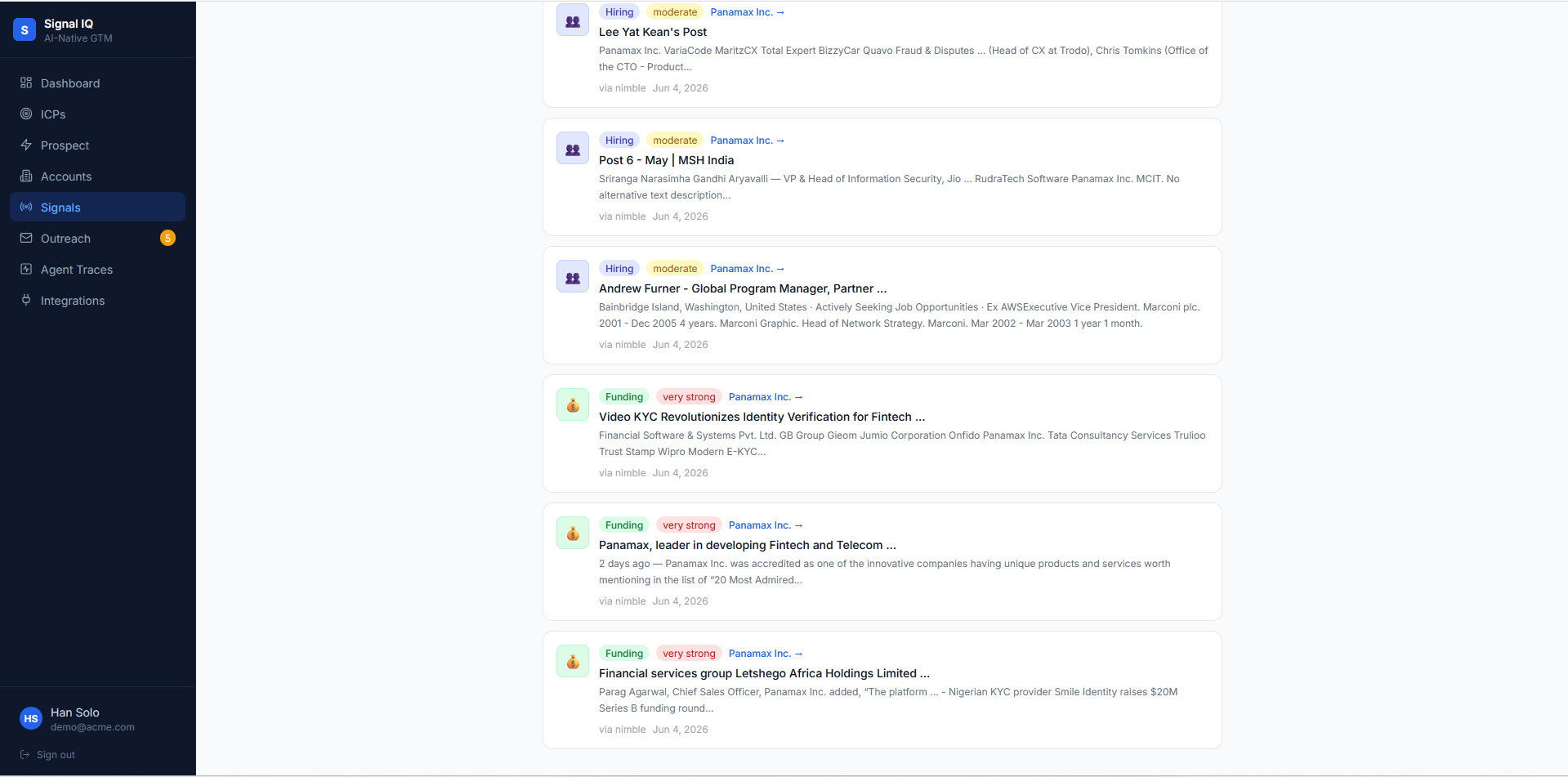Follow Panamax Inc. link on Letshego Africa card

point(766,654)
